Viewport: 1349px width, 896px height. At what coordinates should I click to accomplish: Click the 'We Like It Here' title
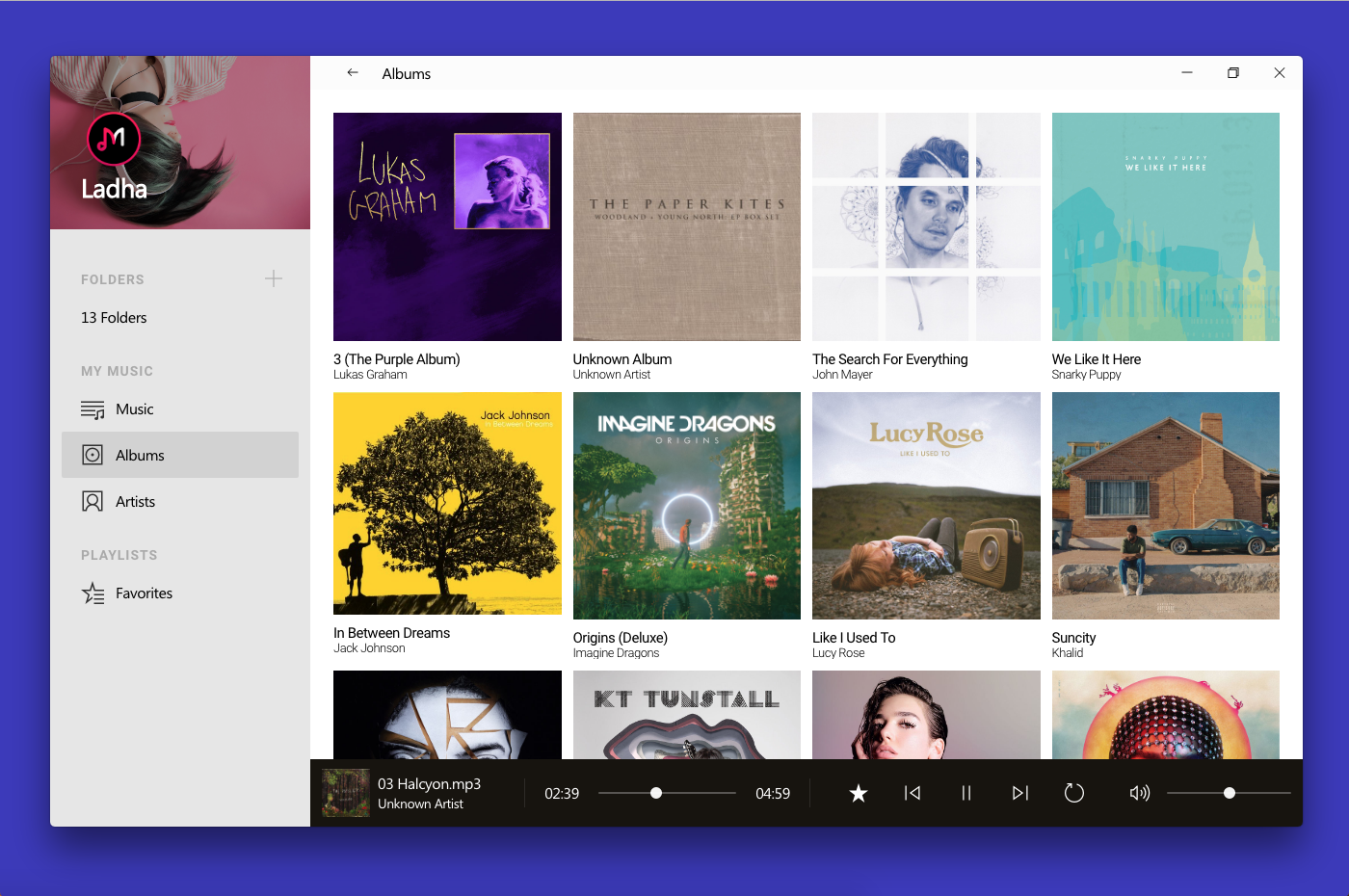tap(1097, 359)
